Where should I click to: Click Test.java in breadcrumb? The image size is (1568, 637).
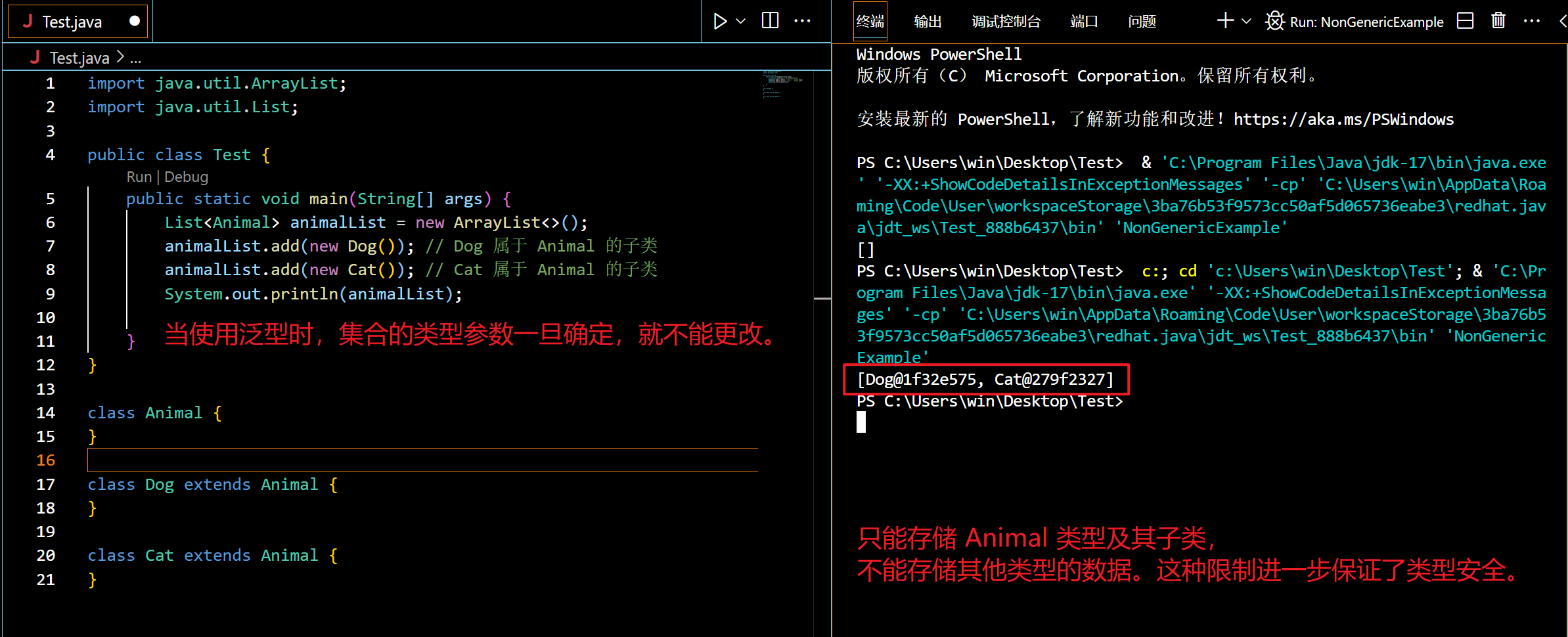[x=79, y=58]
